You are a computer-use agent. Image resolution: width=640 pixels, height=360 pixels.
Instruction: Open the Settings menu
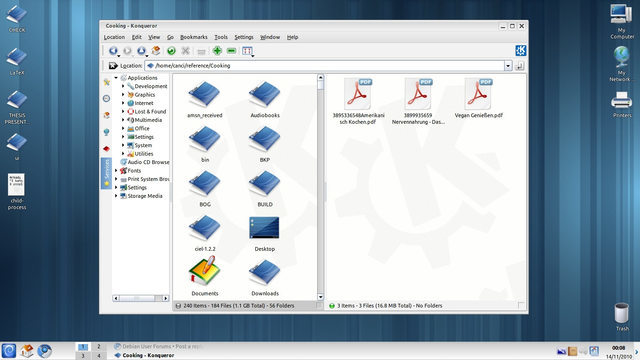244,37
